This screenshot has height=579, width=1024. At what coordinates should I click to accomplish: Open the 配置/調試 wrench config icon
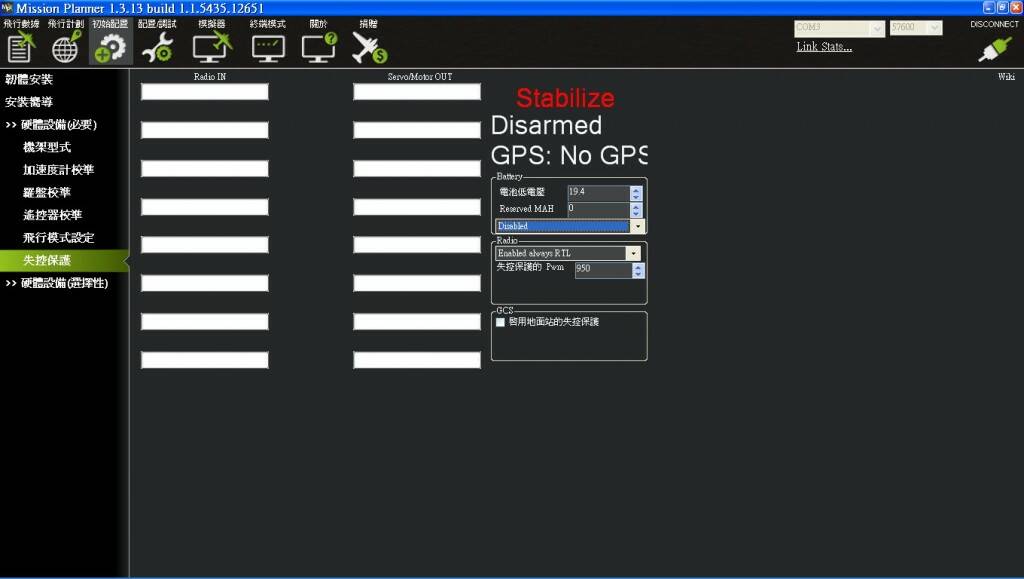pos(157,46)
